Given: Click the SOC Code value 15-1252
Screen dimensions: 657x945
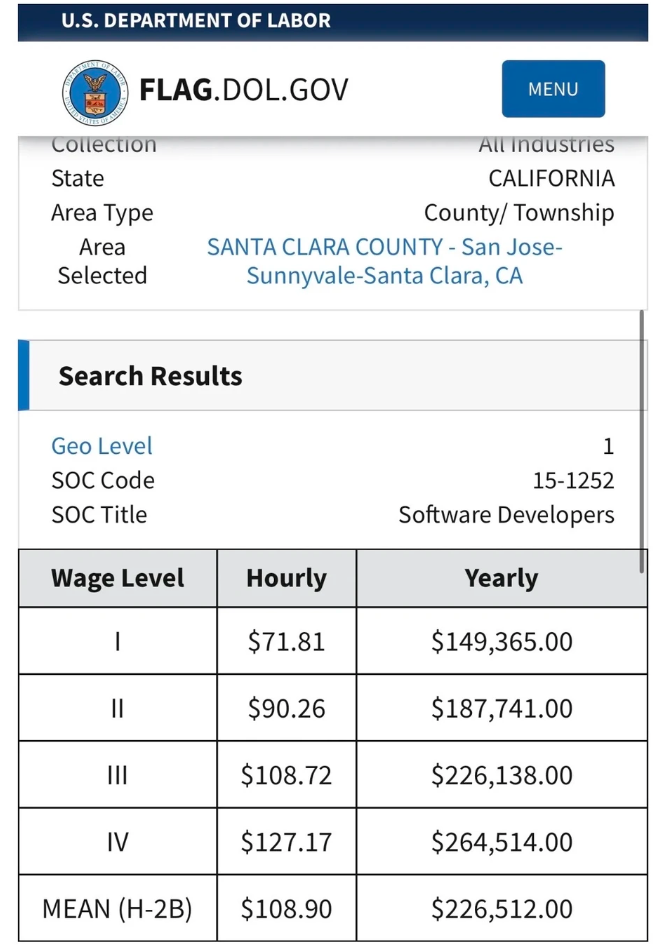Looking at the screenshot, I should (x=573, y=481).
